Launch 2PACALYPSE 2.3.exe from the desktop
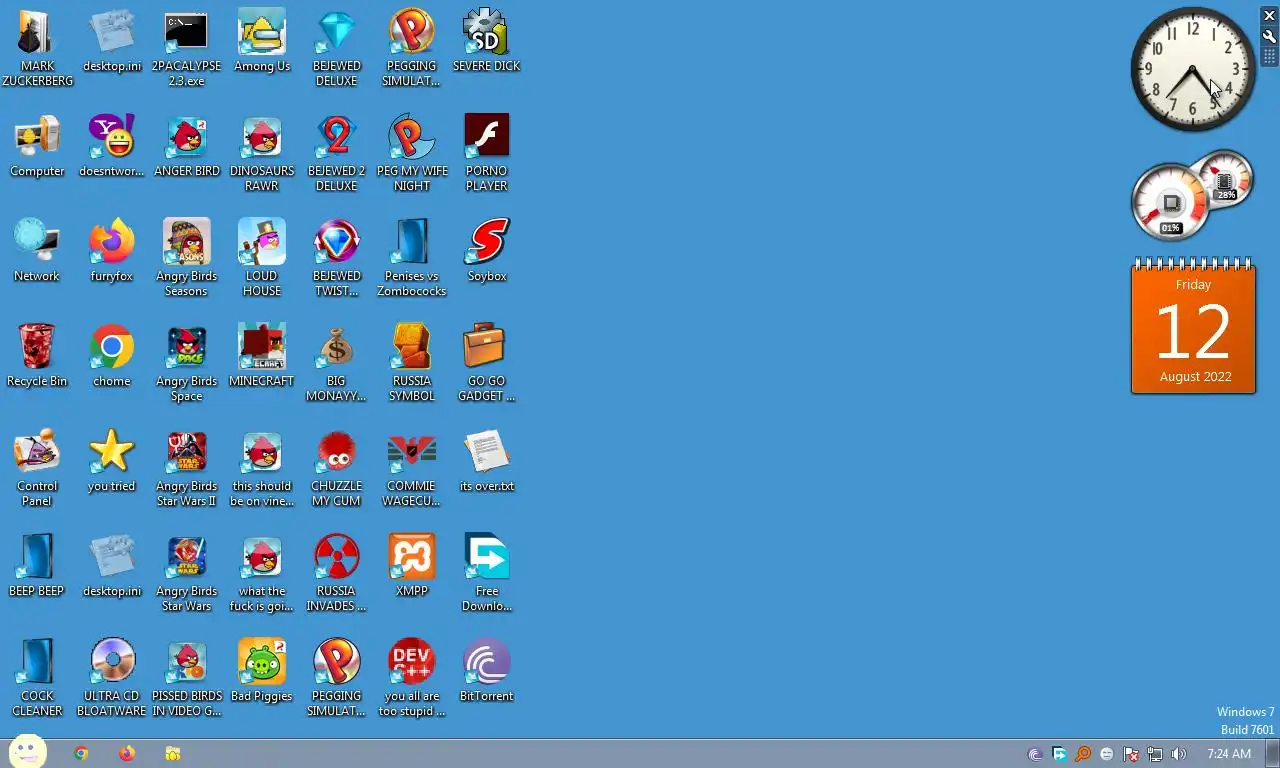The width and height of the screenshot is (1280, 768). tap(186, 47)
